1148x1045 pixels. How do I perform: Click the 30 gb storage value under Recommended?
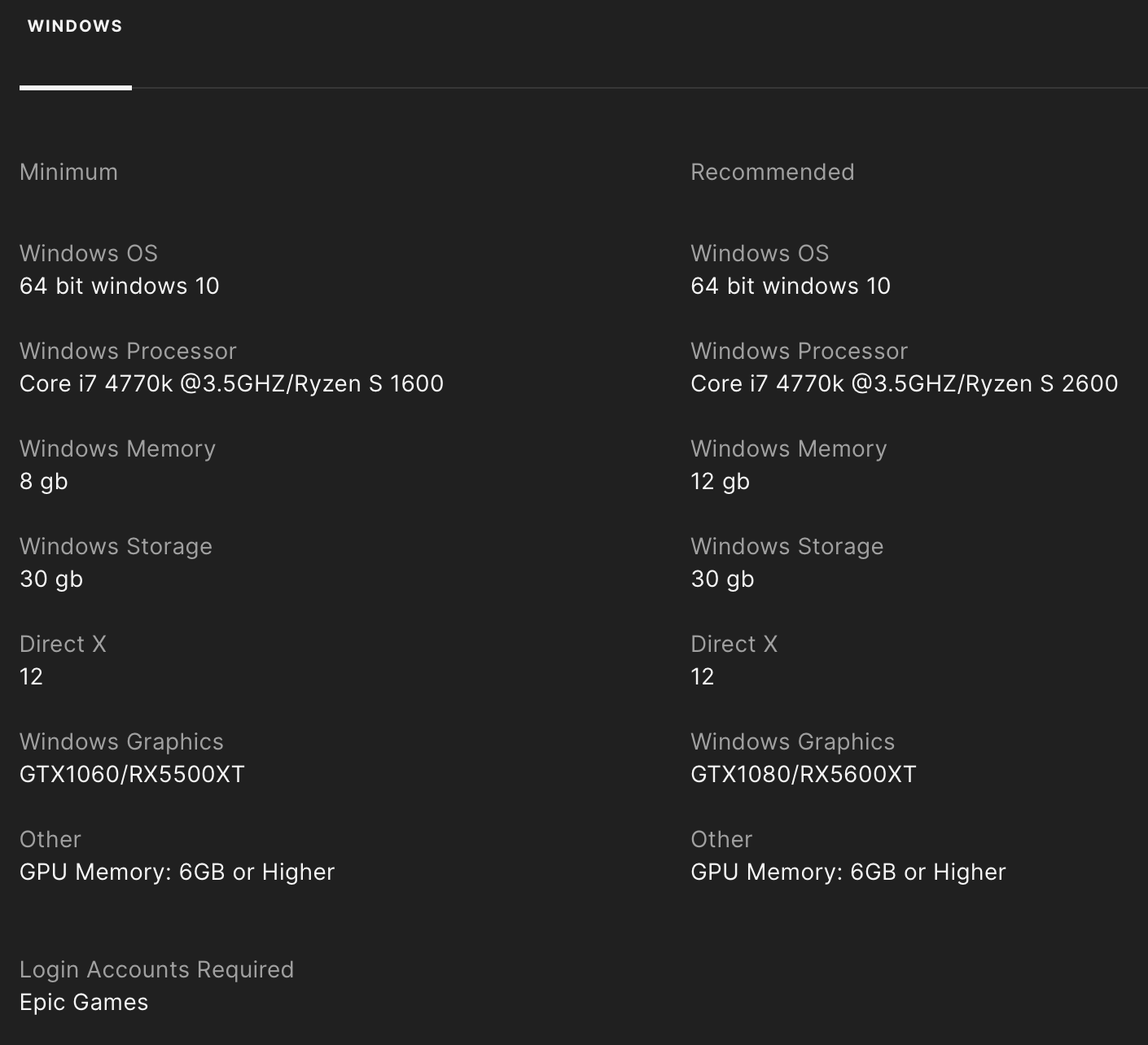click(722, 579)
